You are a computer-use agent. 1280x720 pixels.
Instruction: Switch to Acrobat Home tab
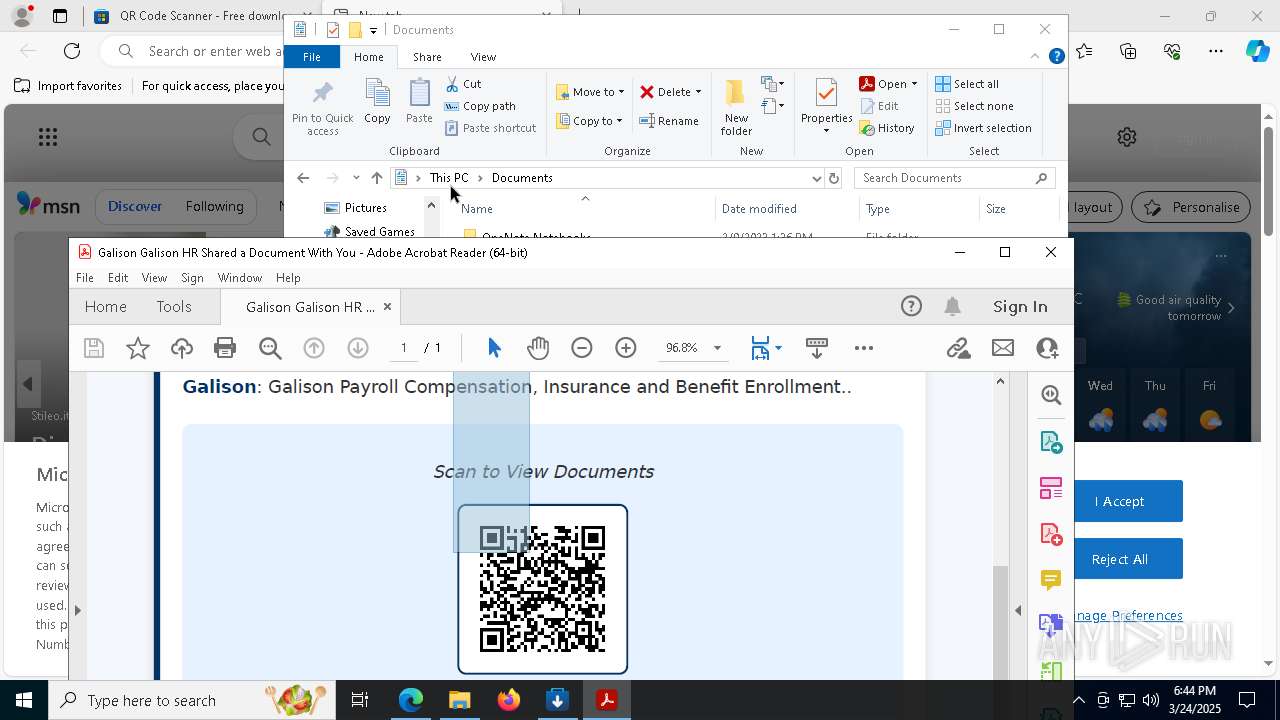coord(106,307)
